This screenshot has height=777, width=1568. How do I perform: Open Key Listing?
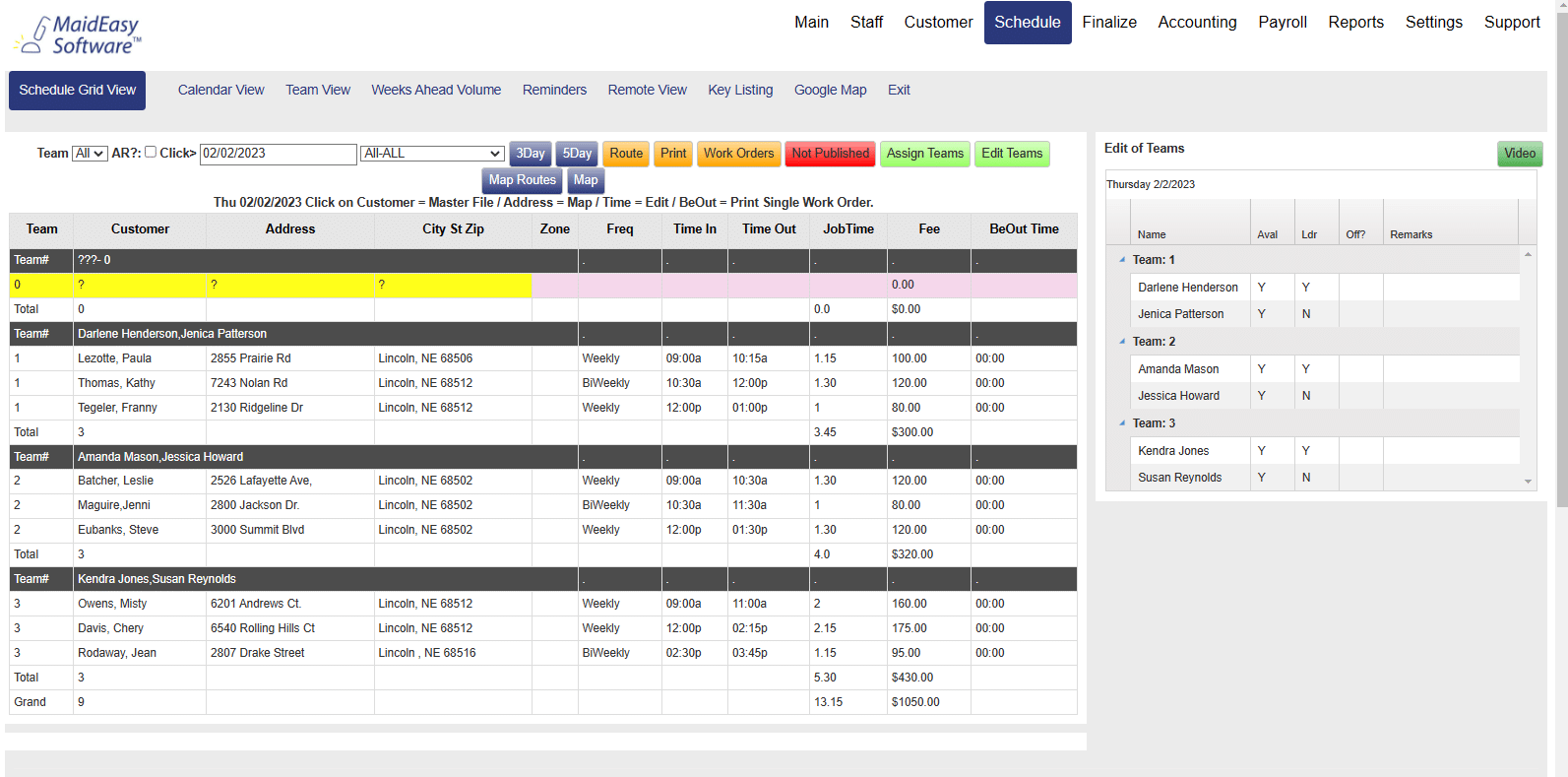tap(740, 91)
